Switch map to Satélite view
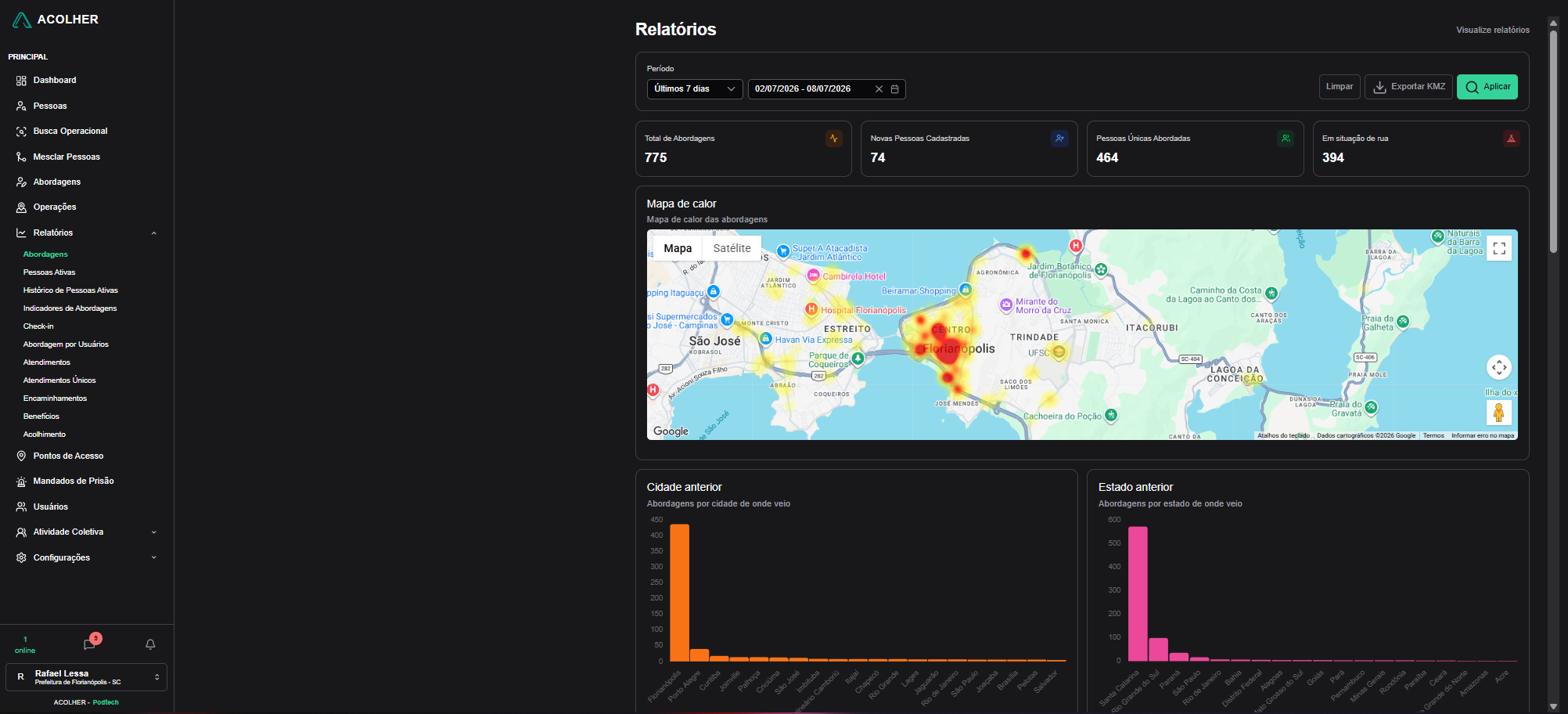The width and height of the screenshot is (1568, 714). coord(732,248)
